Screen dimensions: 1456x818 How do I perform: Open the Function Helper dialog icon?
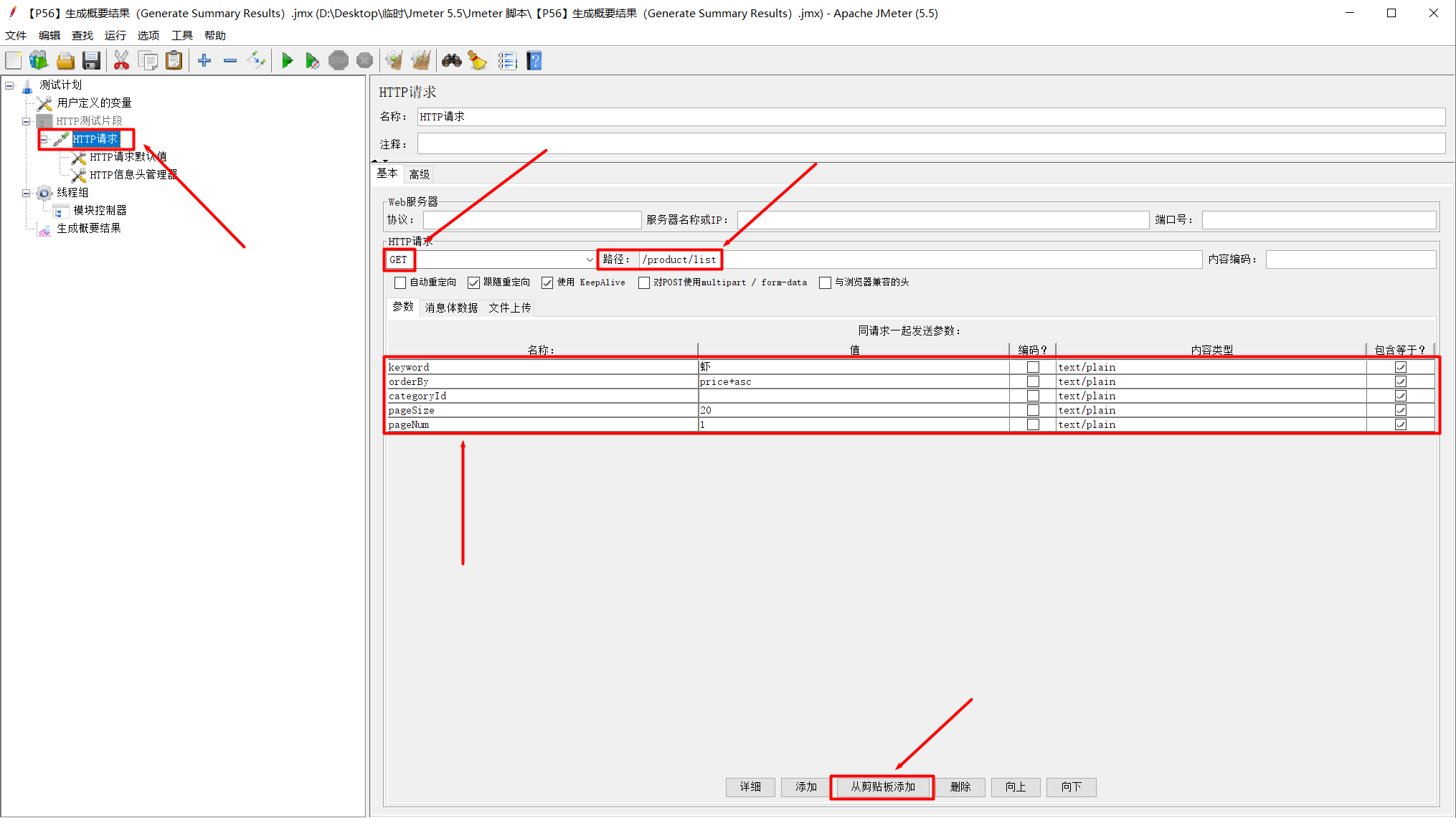[x=508, y=60]
